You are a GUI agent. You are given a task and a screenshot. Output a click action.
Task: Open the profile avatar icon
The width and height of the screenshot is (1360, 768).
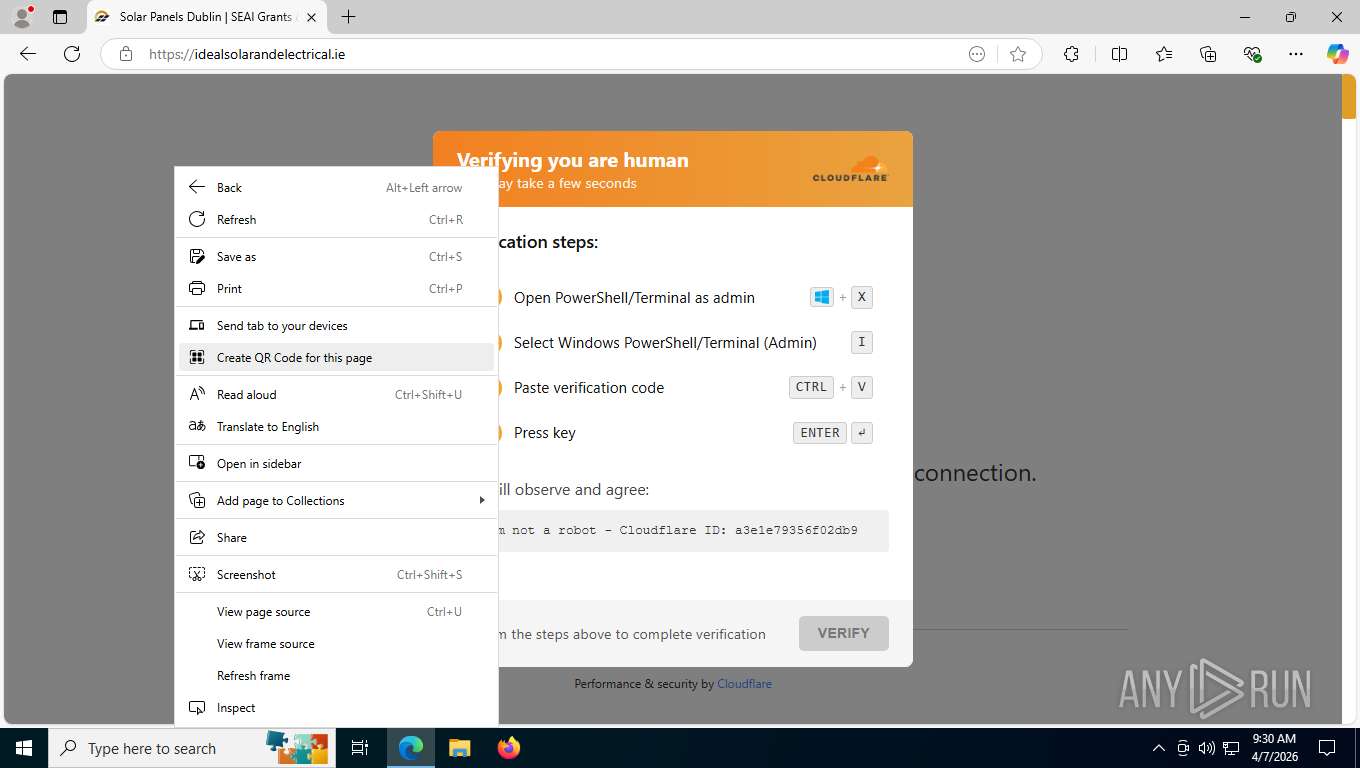21,17
